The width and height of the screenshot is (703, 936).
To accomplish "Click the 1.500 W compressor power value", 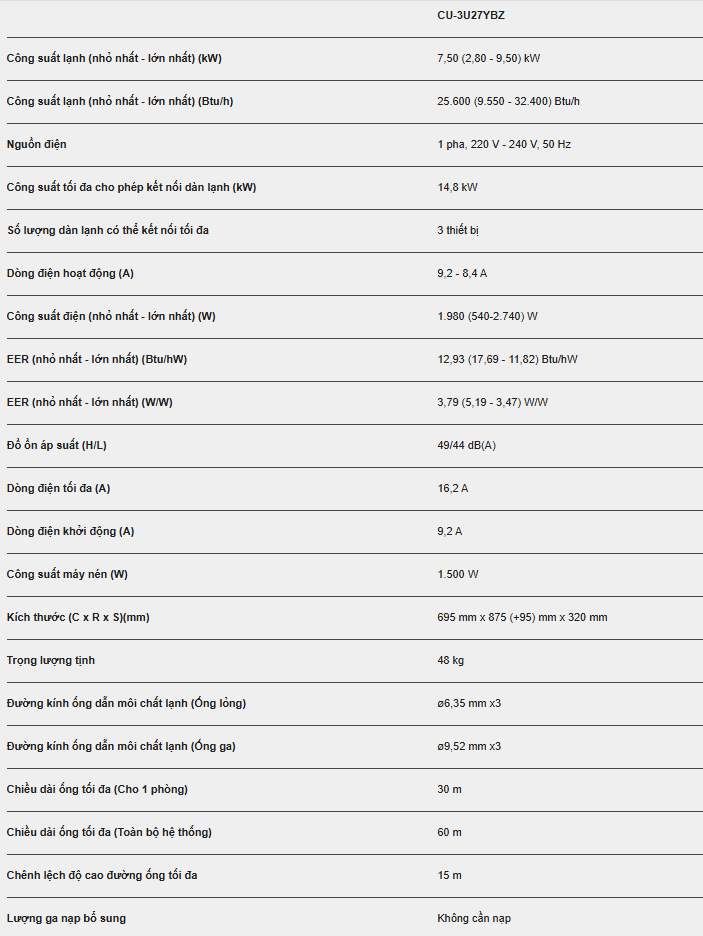I will point(458,574).
